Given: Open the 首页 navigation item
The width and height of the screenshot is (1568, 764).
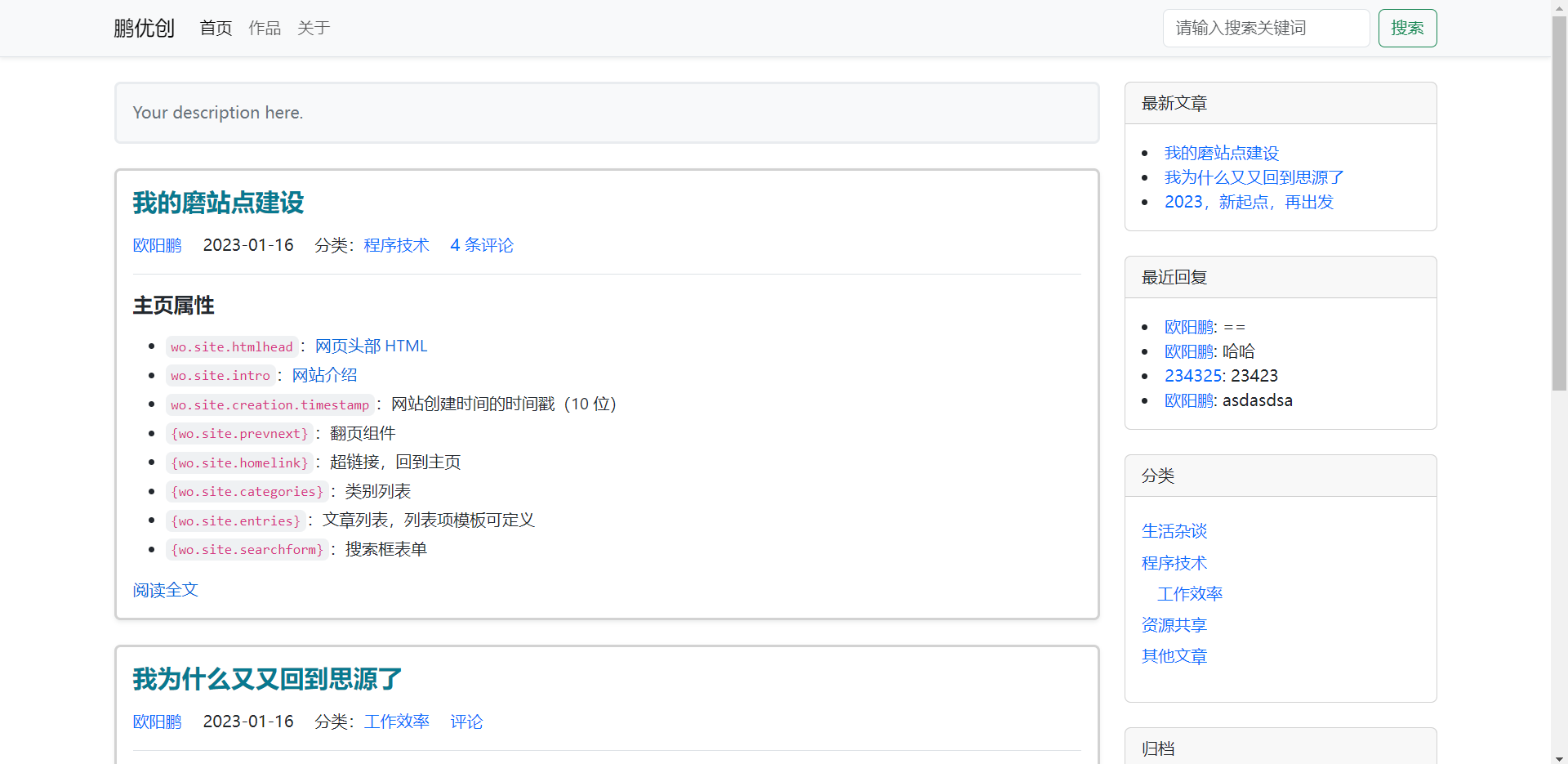Looking at the screenshot, I should click(x=216, y=29).
